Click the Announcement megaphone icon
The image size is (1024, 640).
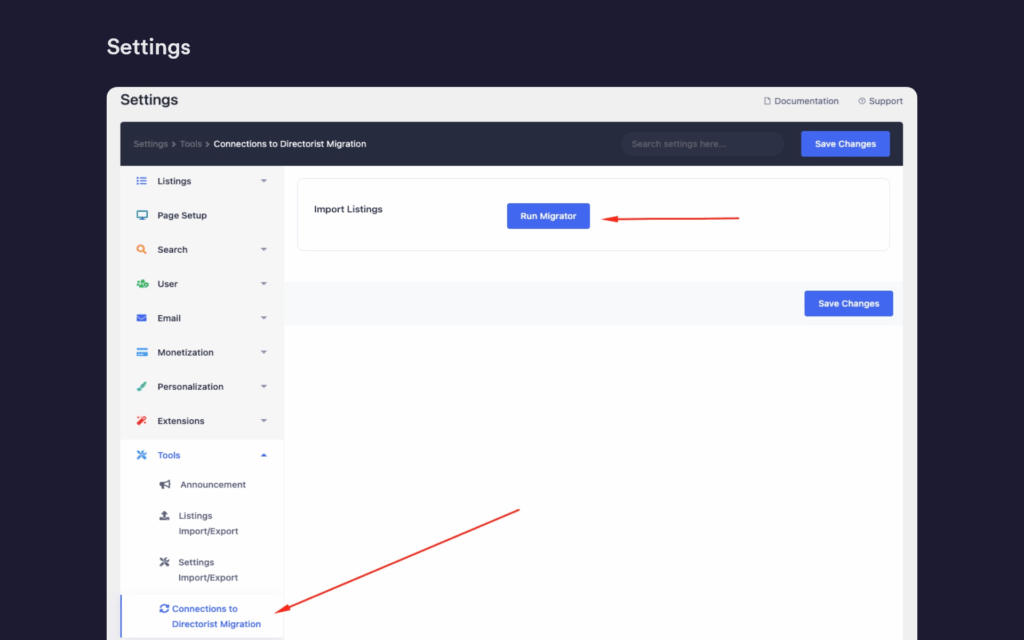tap(165, 485)
